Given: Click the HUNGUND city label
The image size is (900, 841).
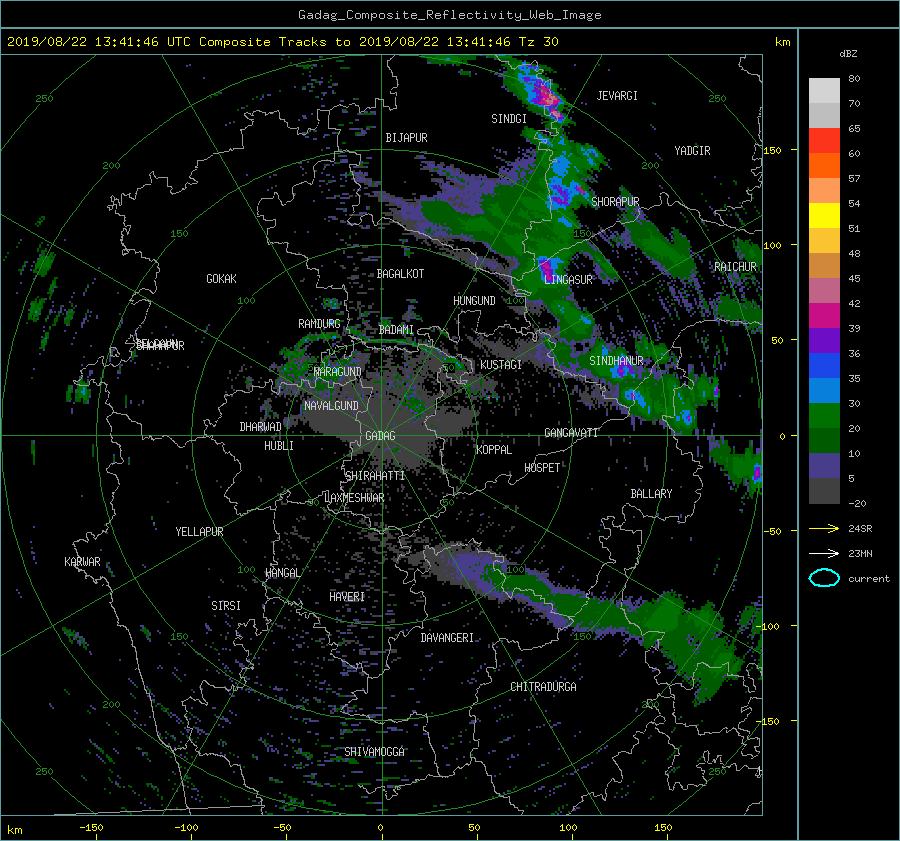Looking at the screenshot, I should click(474, 301).
